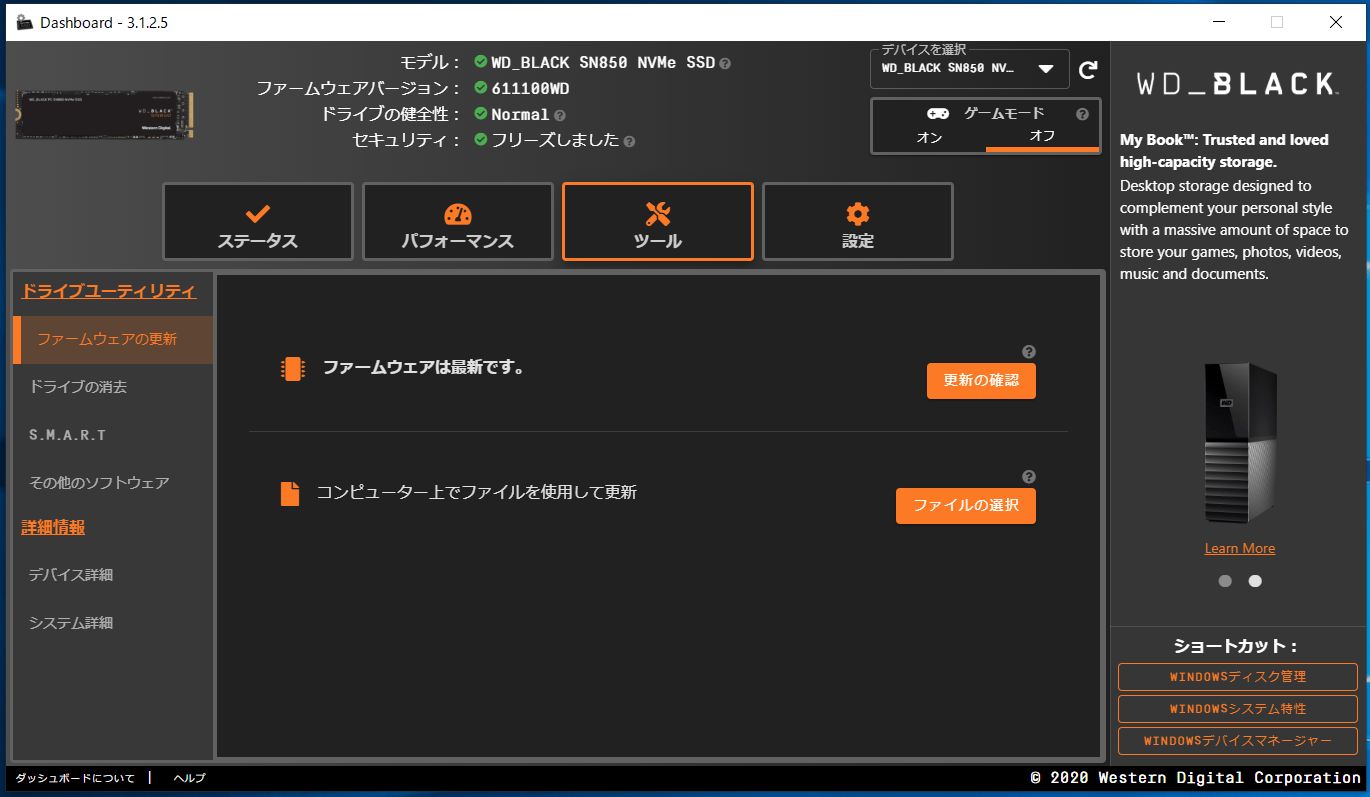Select ファームウェアの更新 in sidebar
Image resolution: width=1370 pixels, height=797 pixels.
point(113,339)
